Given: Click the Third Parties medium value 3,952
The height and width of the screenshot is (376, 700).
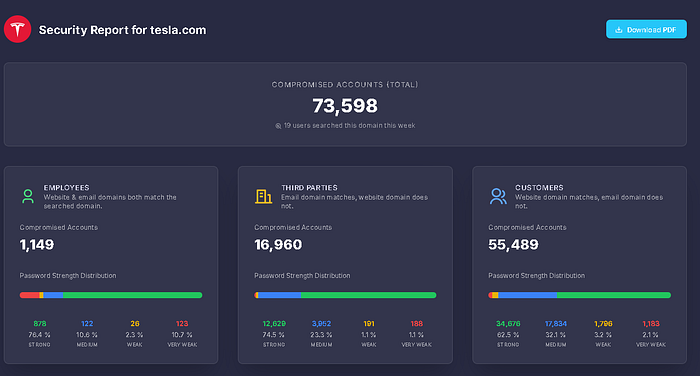Looking at the screenshot, I should 321,323.
